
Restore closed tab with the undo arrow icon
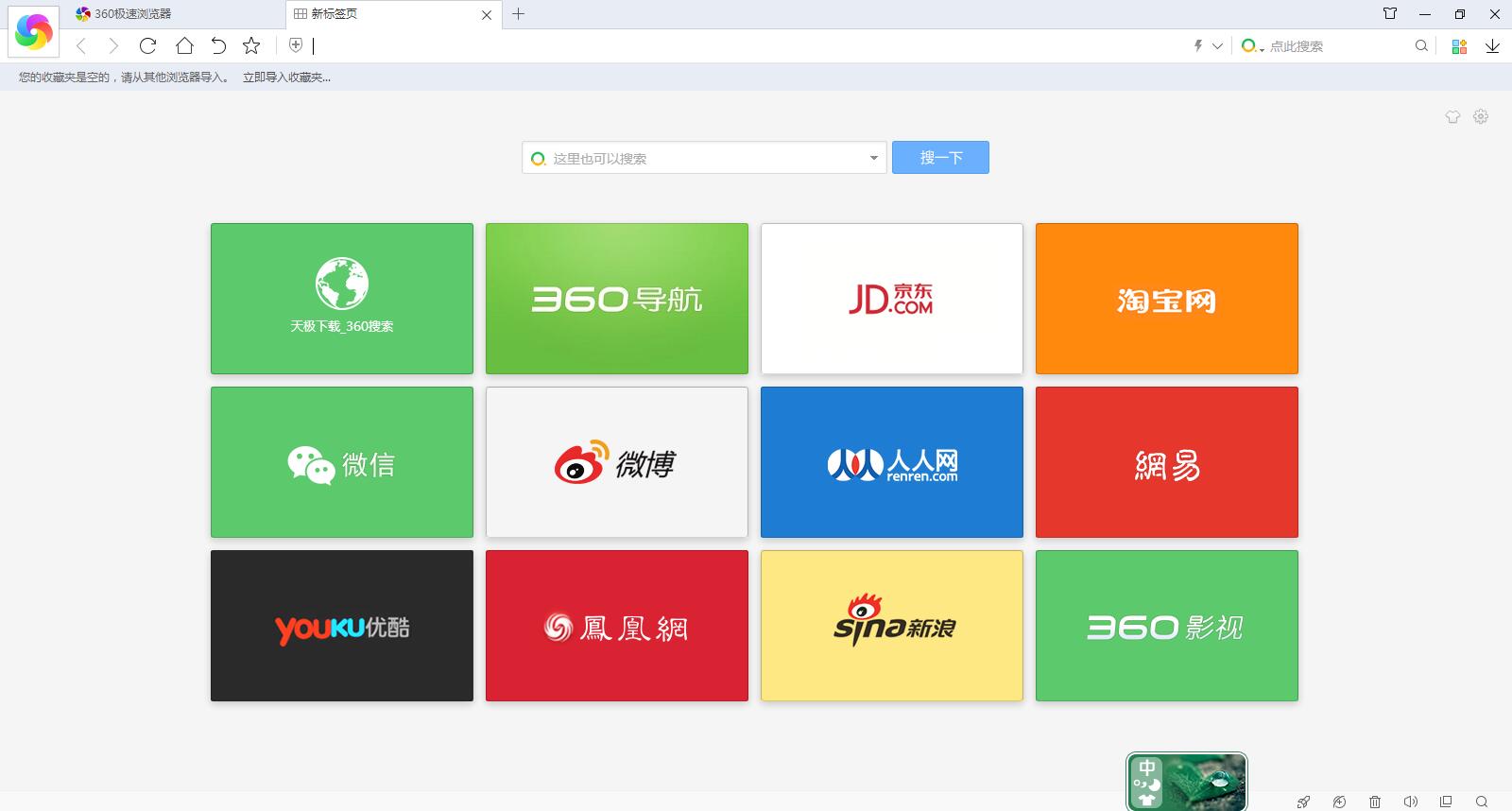click(x=218, y=45)
